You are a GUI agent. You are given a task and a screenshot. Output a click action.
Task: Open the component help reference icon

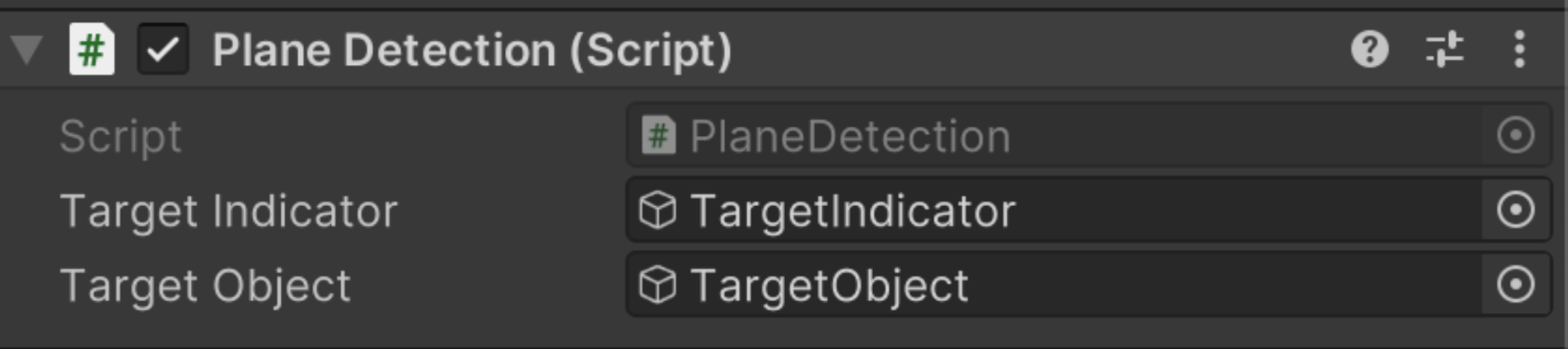click(x=1369, y=50)
